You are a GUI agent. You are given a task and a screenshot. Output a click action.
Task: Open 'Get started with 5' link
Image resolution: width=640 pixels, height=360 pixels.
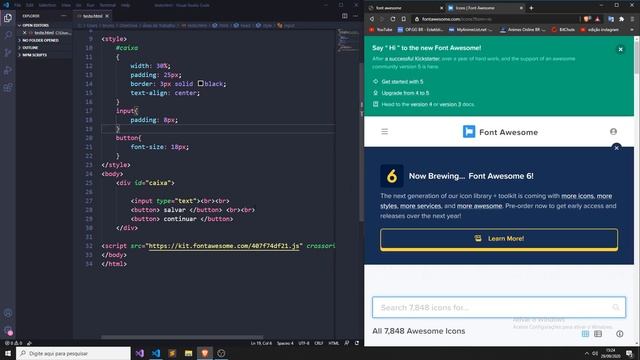(x=402, y=82)
